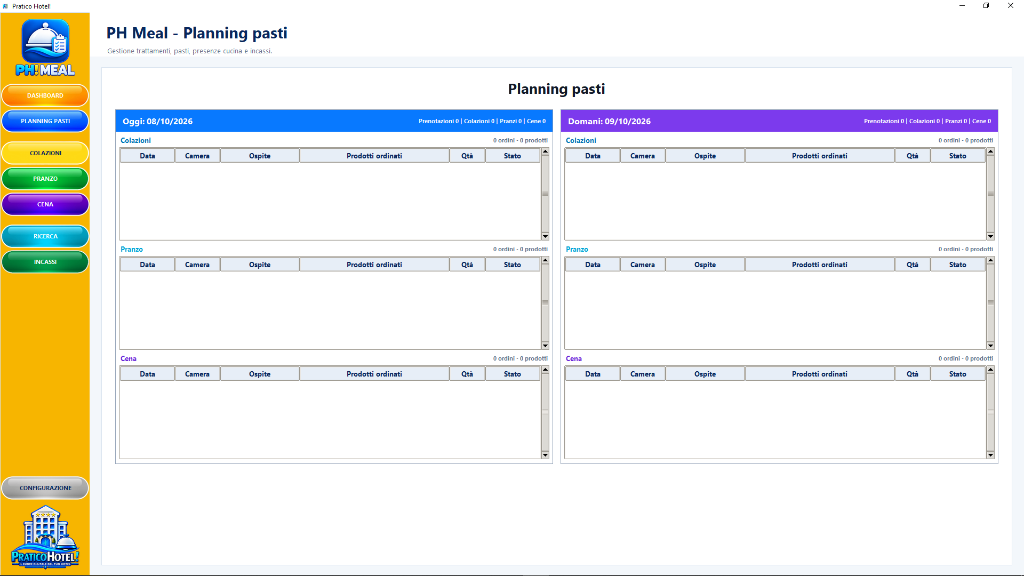
Task: Click Prodotti ordinati header in today's Cena table
Action: (x=374, y=374)
